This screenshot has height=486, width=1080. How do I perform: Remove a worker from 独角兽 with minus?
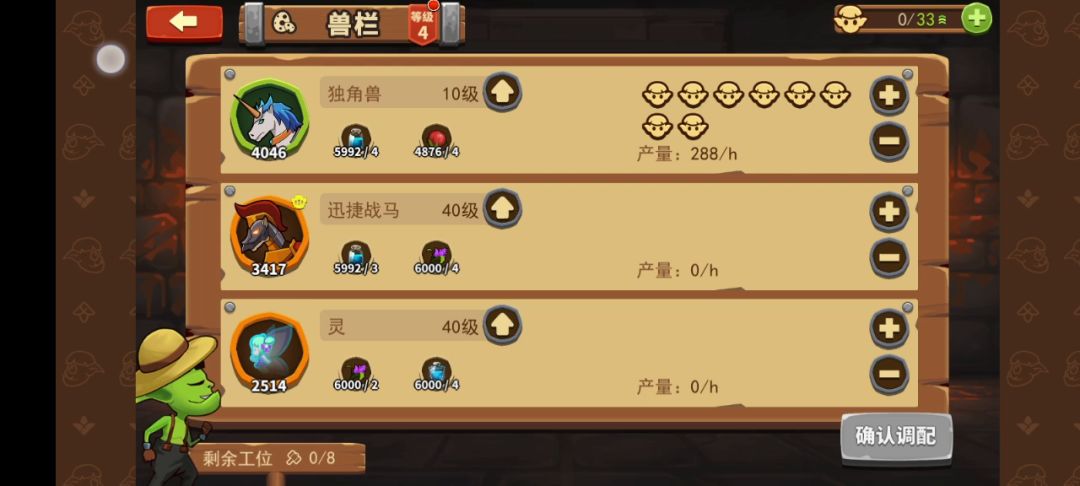pos(889,141)
